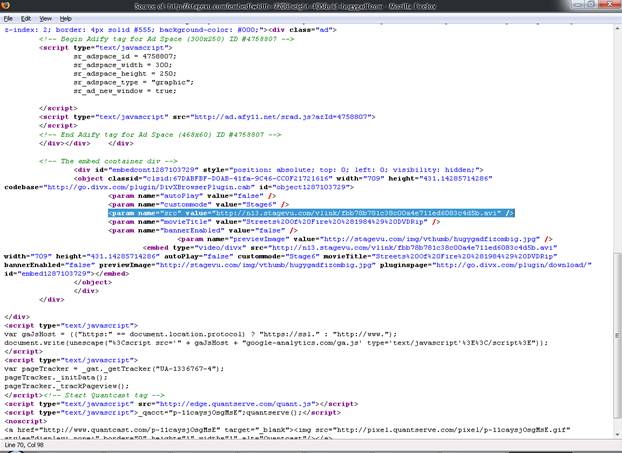Image resolution: width=622 pixels, height=453 pixels.
Task: Click the Firefox icon in title bar
Action: 6,5
